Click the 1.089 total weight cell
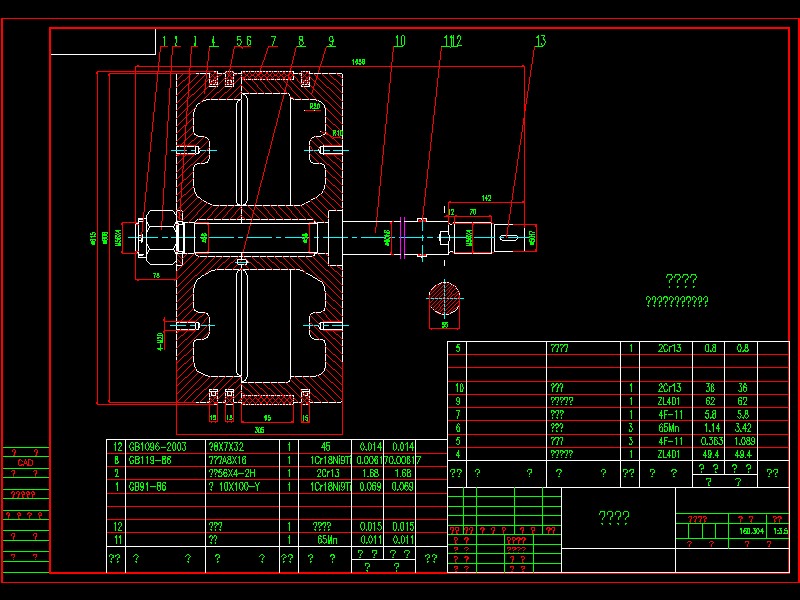The width and height of the screenshot is (800, 600). (x=744, y=441)
